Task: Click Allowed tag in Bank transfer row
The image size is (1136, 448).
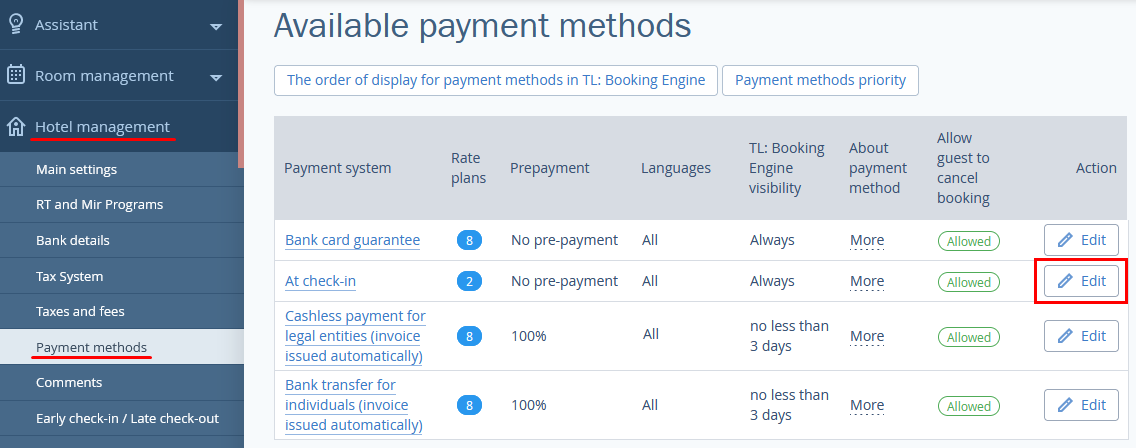Action: 969,406
